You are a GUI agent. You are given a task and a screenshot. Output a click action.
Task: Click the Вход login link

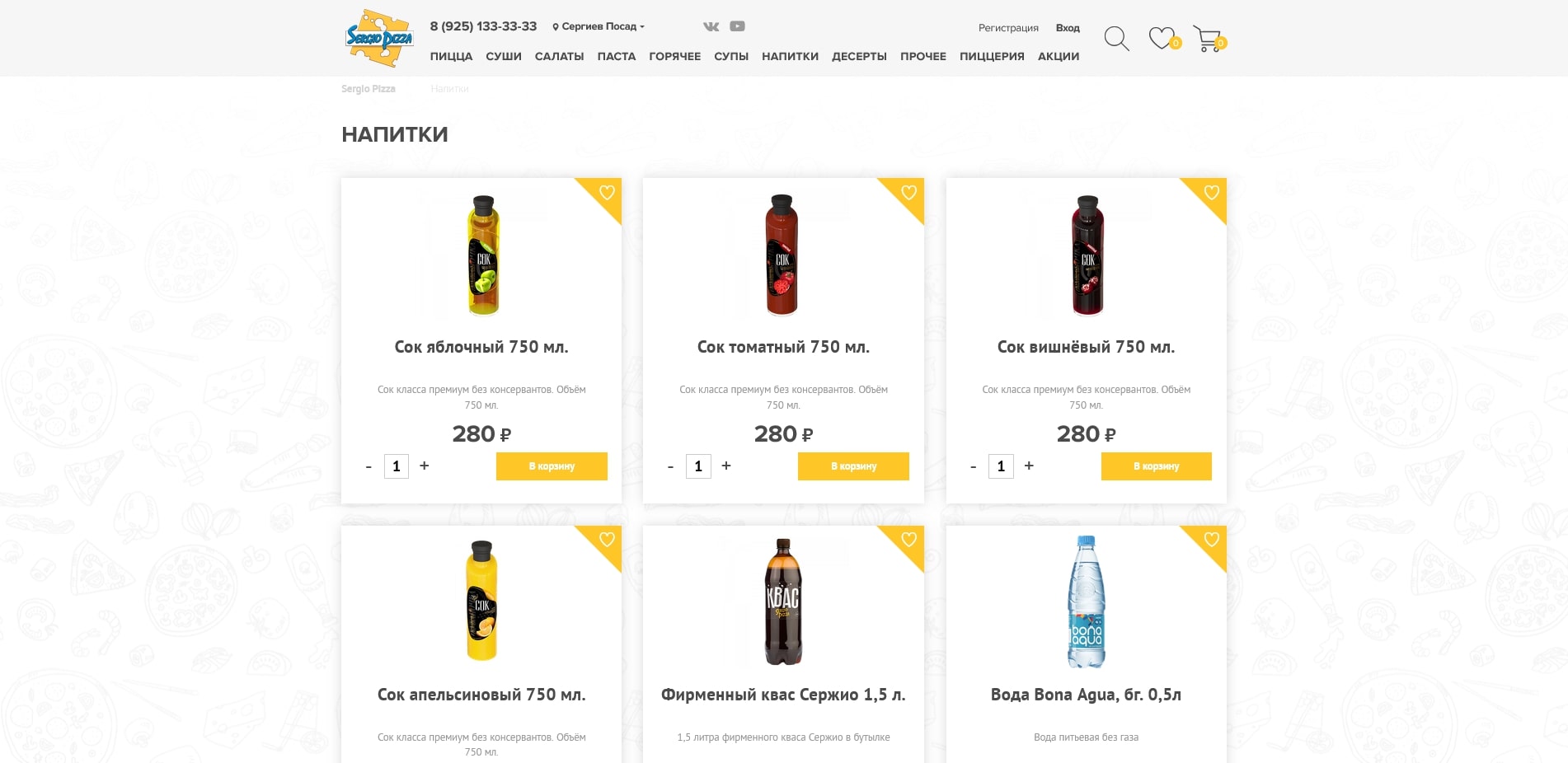1068,28
